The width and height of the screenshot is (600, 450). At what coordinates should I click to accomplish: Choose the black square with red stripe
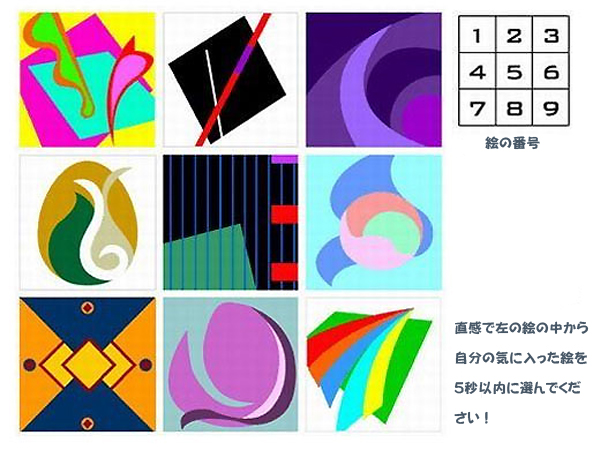231,80
